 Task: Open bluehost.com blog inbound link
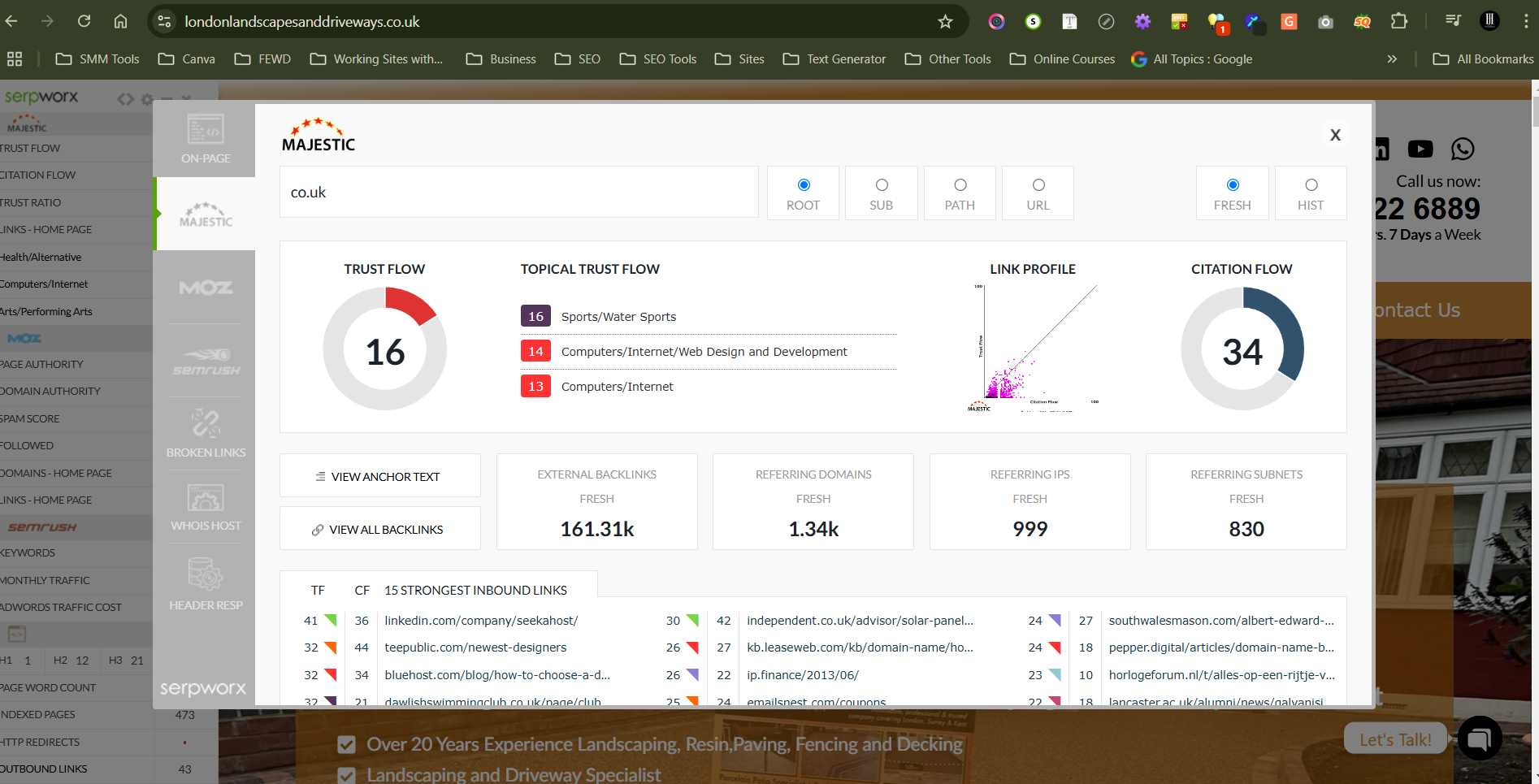tap(497, 675)
